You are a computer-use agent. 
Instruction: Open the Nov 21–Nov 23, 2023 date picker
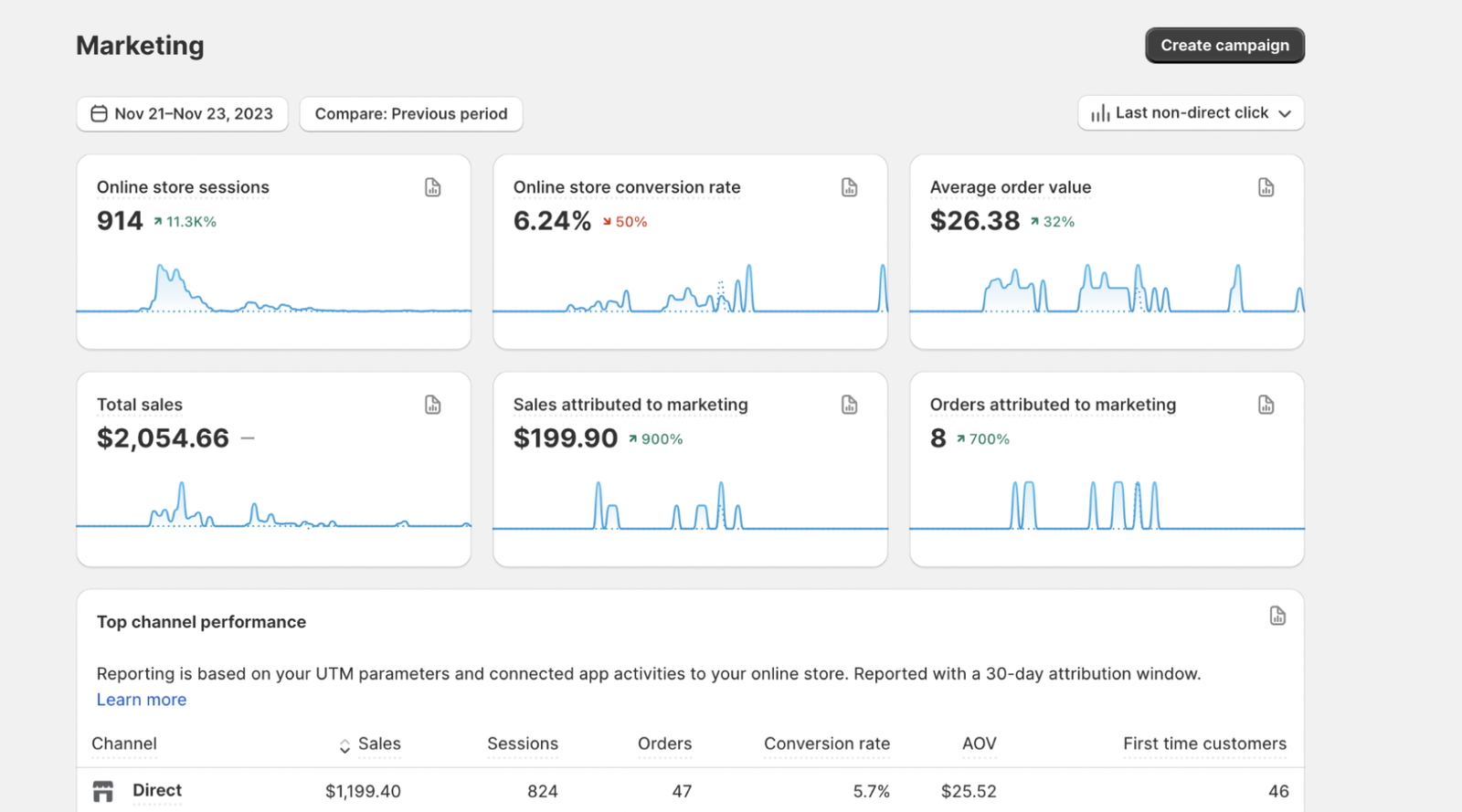(182, 114)
